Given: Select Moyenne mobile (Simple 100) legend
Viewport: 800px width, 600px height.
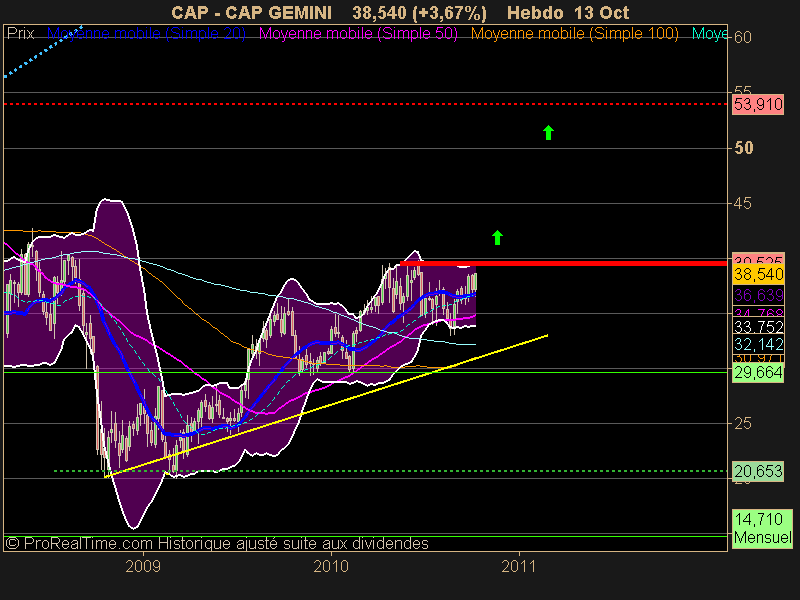Looking at the screenshot, I should [574, 34].
